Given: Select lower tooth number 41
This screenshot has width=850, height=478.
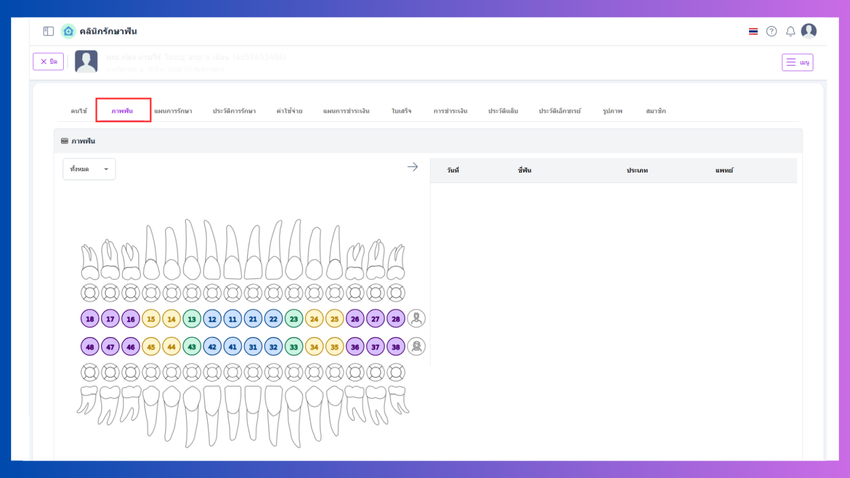Looking at the screenshot, I should [x=233, y=346].
